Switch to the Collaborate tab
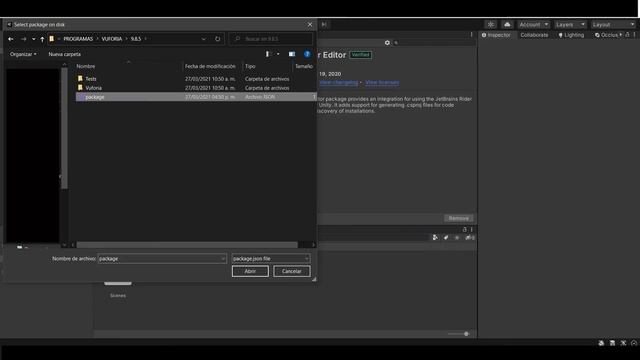 pyautogui.click(x=534, y=35)
